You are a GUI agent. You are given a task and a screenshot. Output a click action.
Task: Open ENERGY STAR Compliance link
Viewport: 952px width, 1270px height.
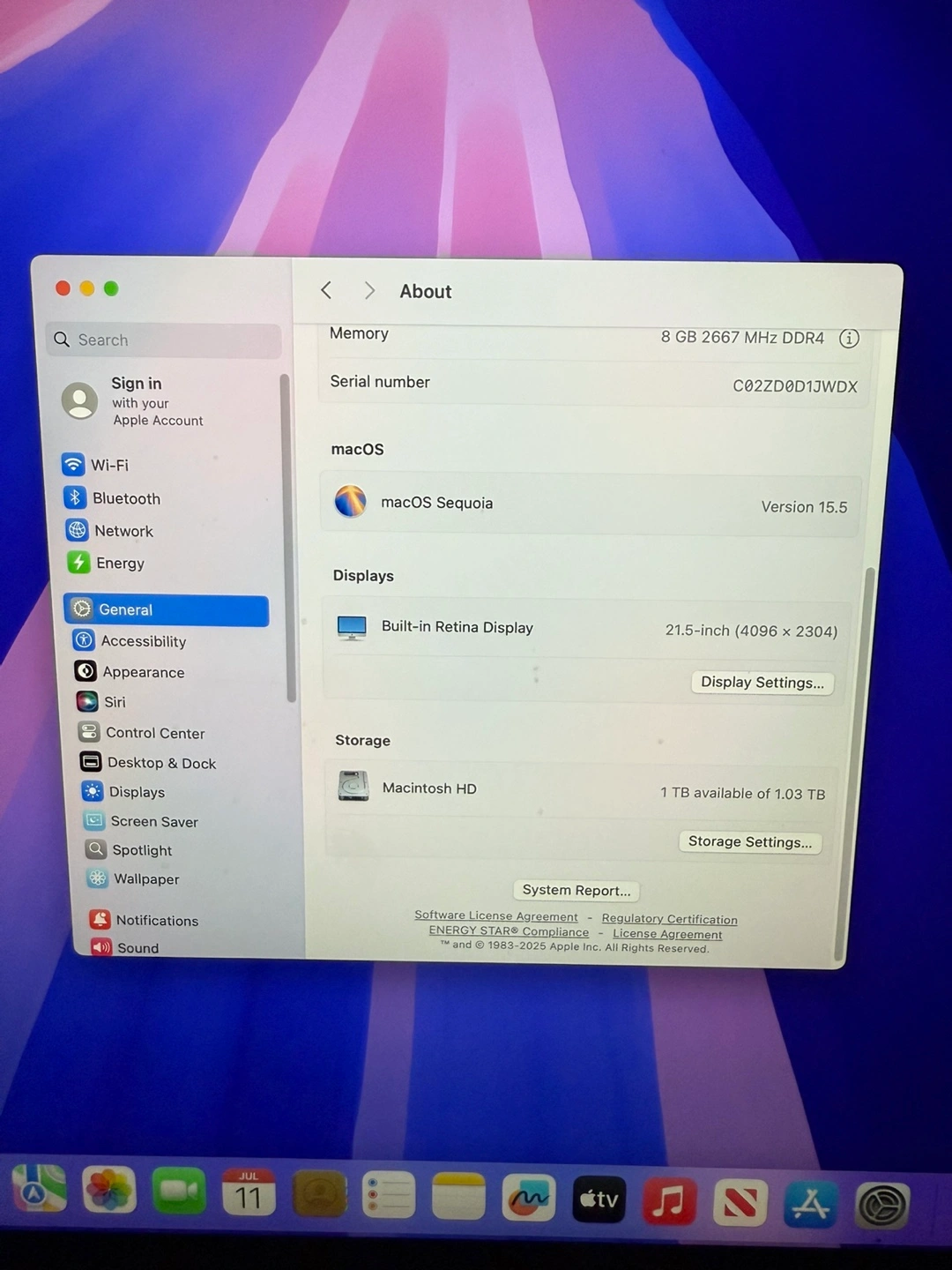pos(509,931)
